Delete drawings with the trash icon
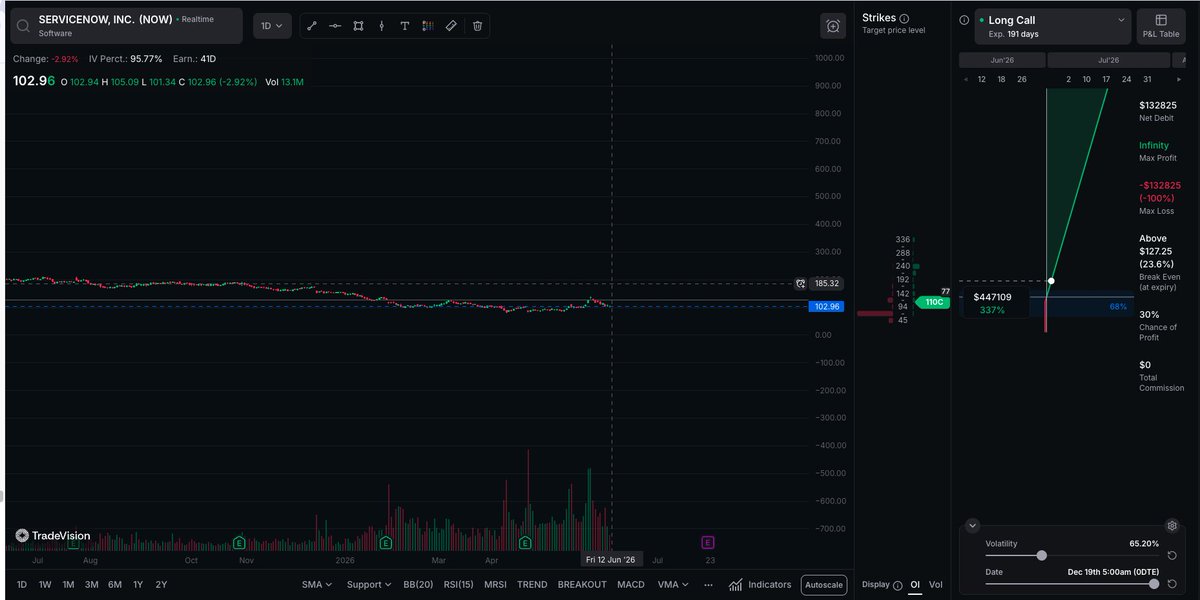The width and height of the screenshot is (1200, 600). tap(477, 26)
